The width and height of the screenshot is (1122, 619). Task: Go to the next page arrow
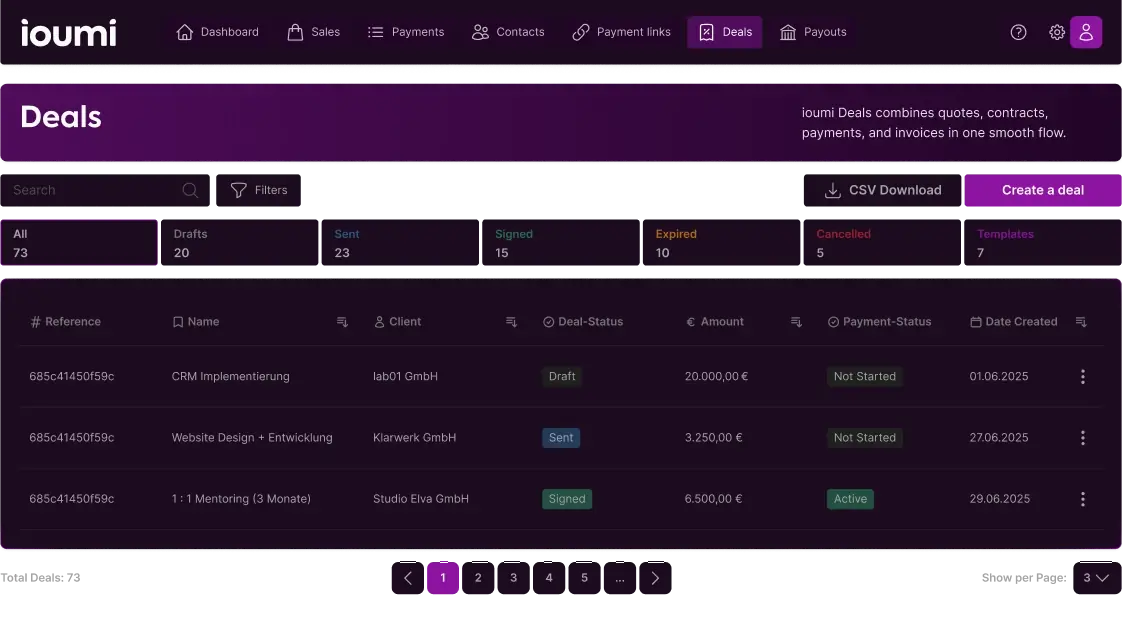click(x=655, y=578)
